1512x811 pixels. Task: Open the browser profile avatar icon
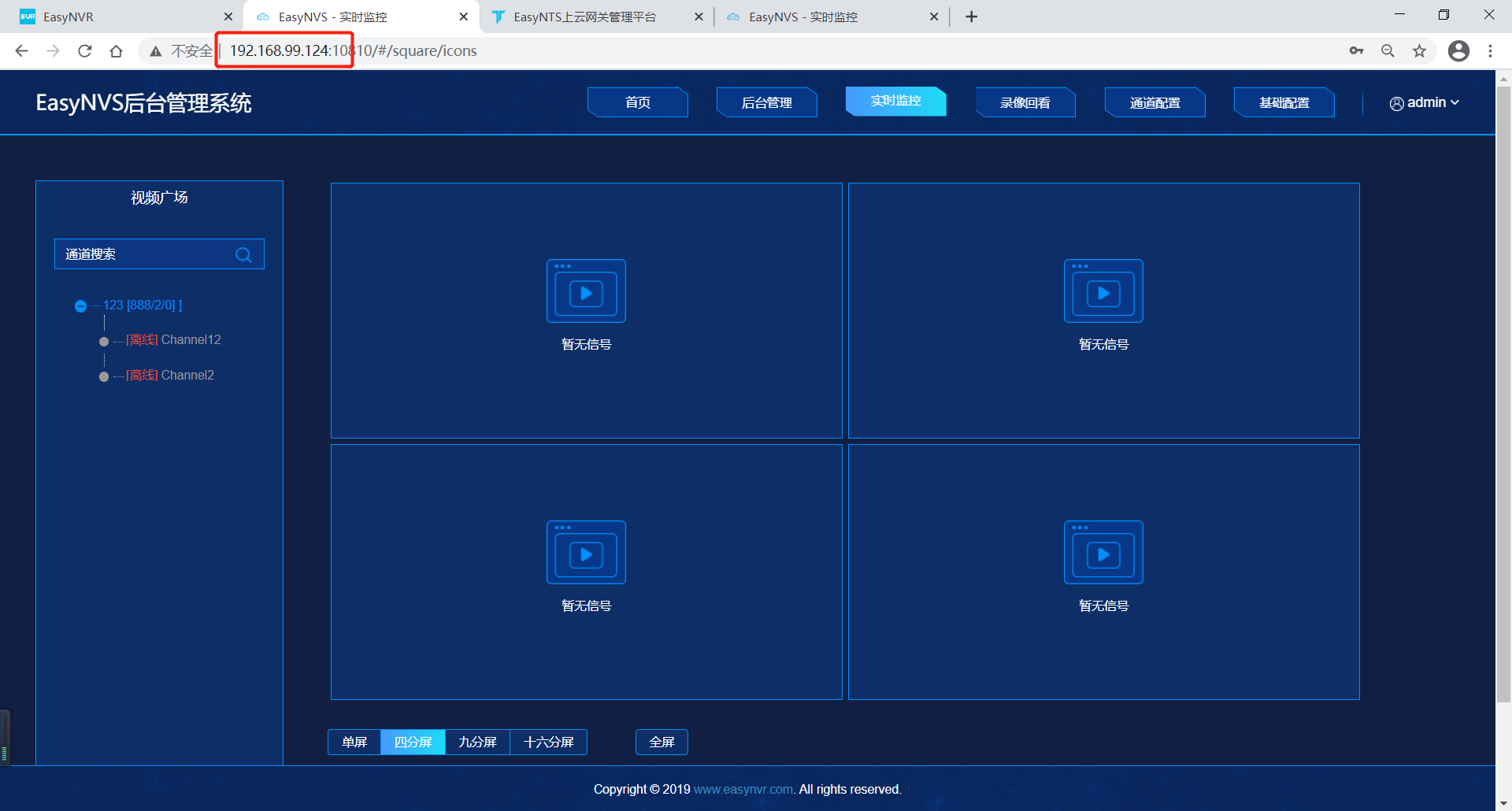click(x=1458, y=50)
